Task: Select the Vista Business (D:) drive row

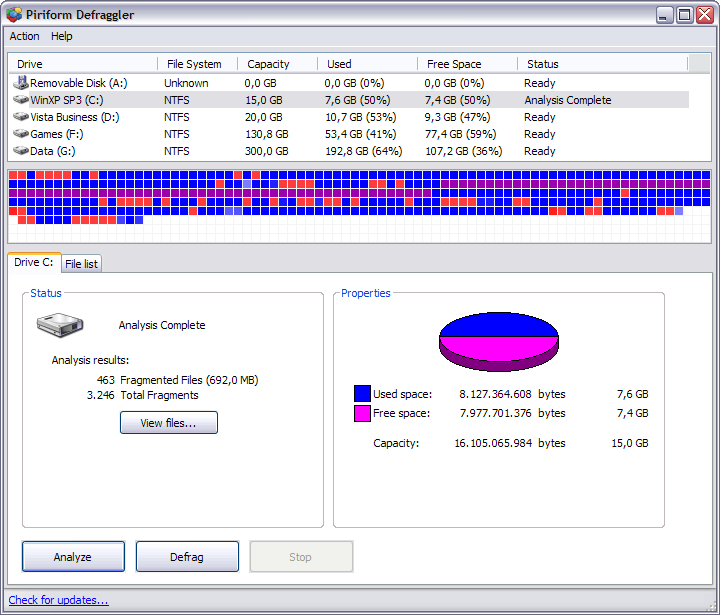Action: [x=349, y=117]
